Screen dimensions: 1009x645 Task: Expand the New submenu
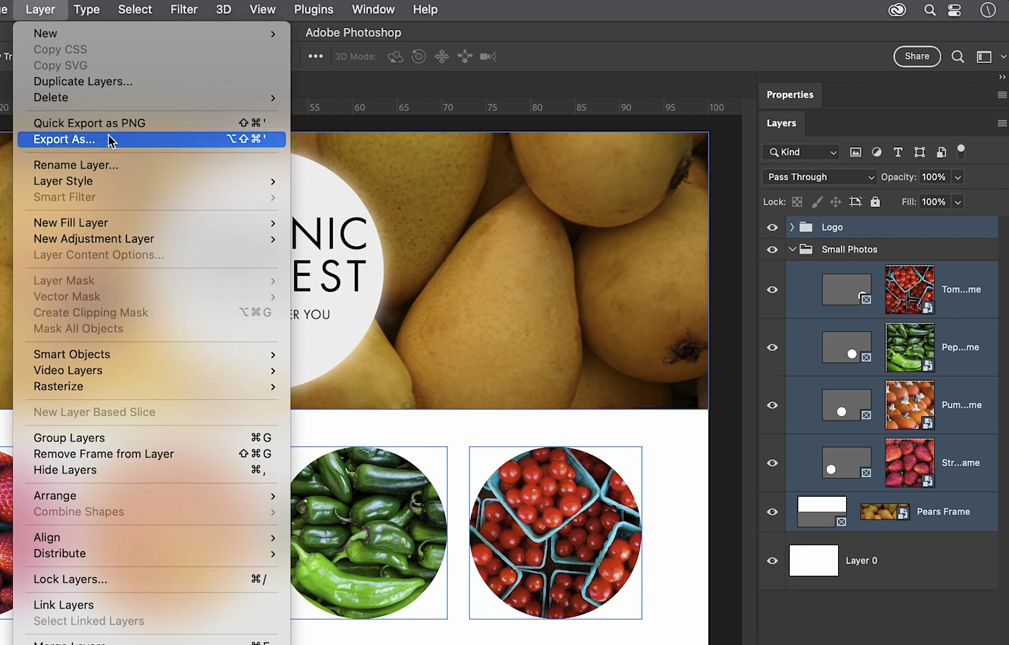pyautogui.click(x=151, y=33)
